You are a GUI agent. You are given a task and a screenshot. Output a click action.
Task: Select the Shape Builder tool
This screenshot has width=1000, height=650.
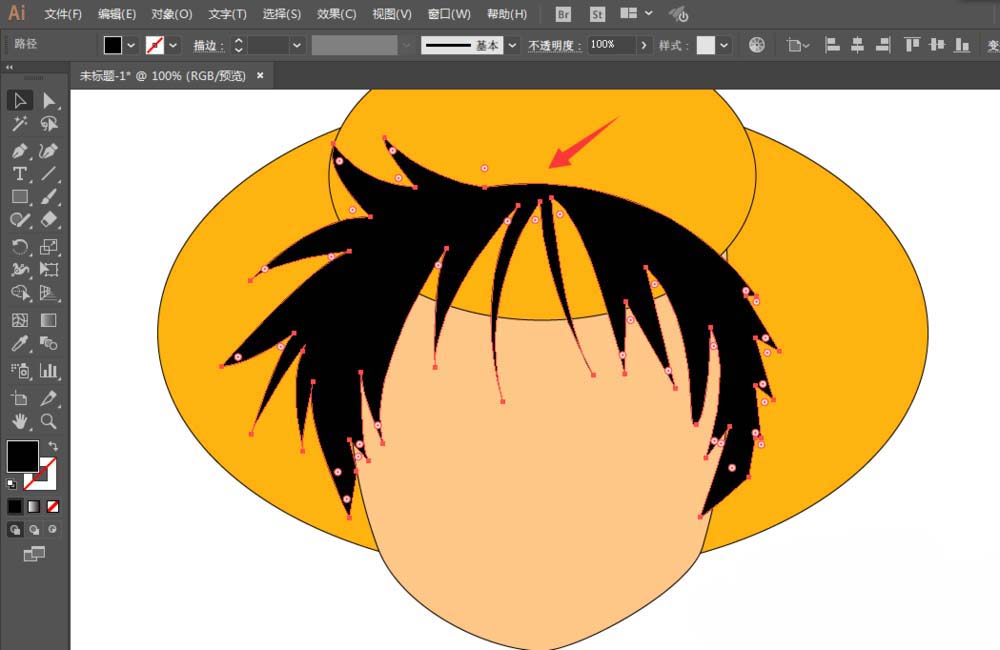[20, 293]
